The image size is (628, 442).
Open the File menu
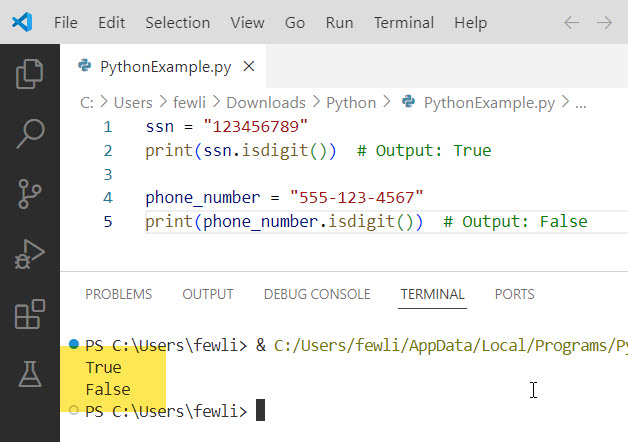point(66,22)
